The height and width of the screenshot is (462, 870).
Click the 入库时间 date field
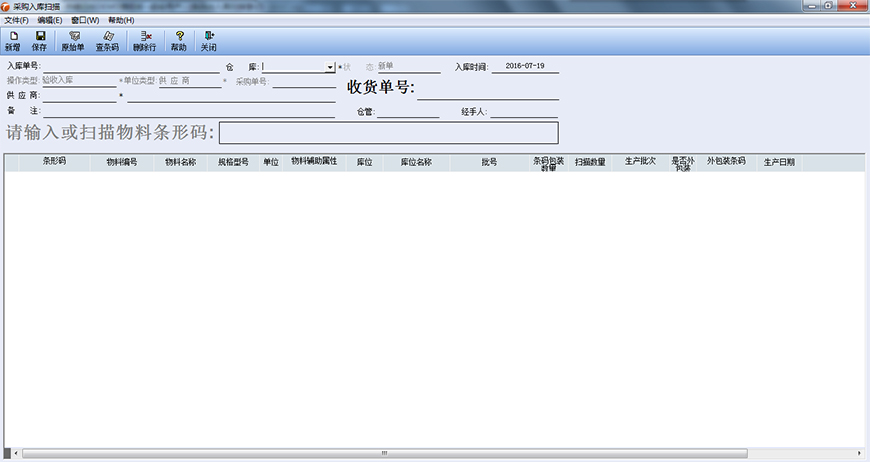pyautogui.click(x=525, y=66)
